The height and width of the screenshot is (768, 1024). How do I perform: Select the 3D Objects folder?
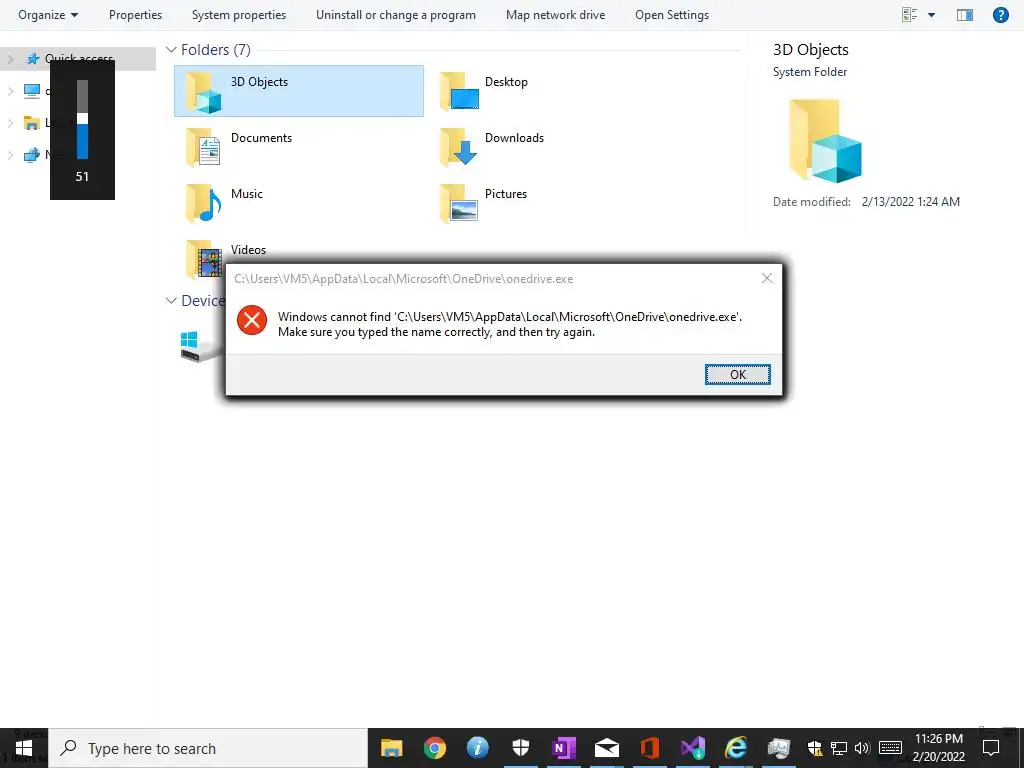pyautogui.click(x=298, y=91)
